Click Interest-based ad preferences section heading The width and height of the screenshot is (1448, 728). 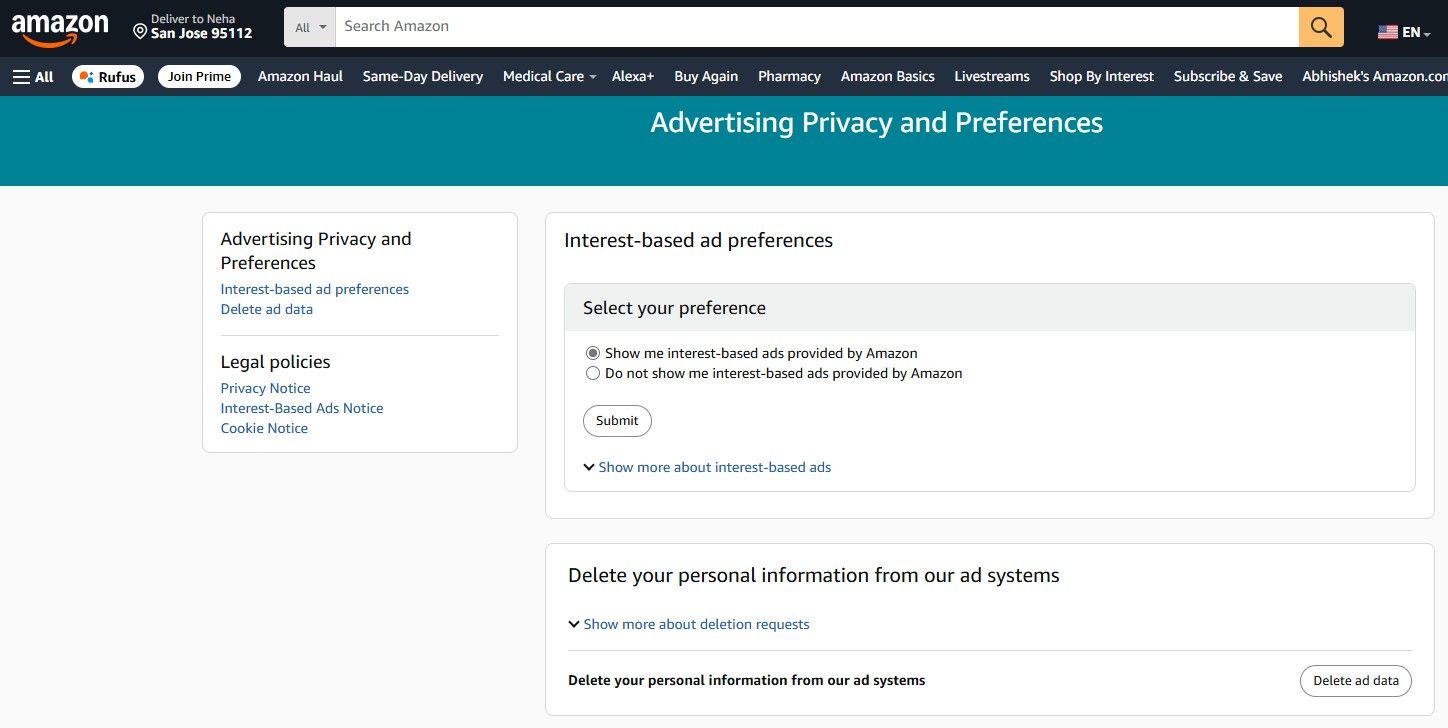698,240
